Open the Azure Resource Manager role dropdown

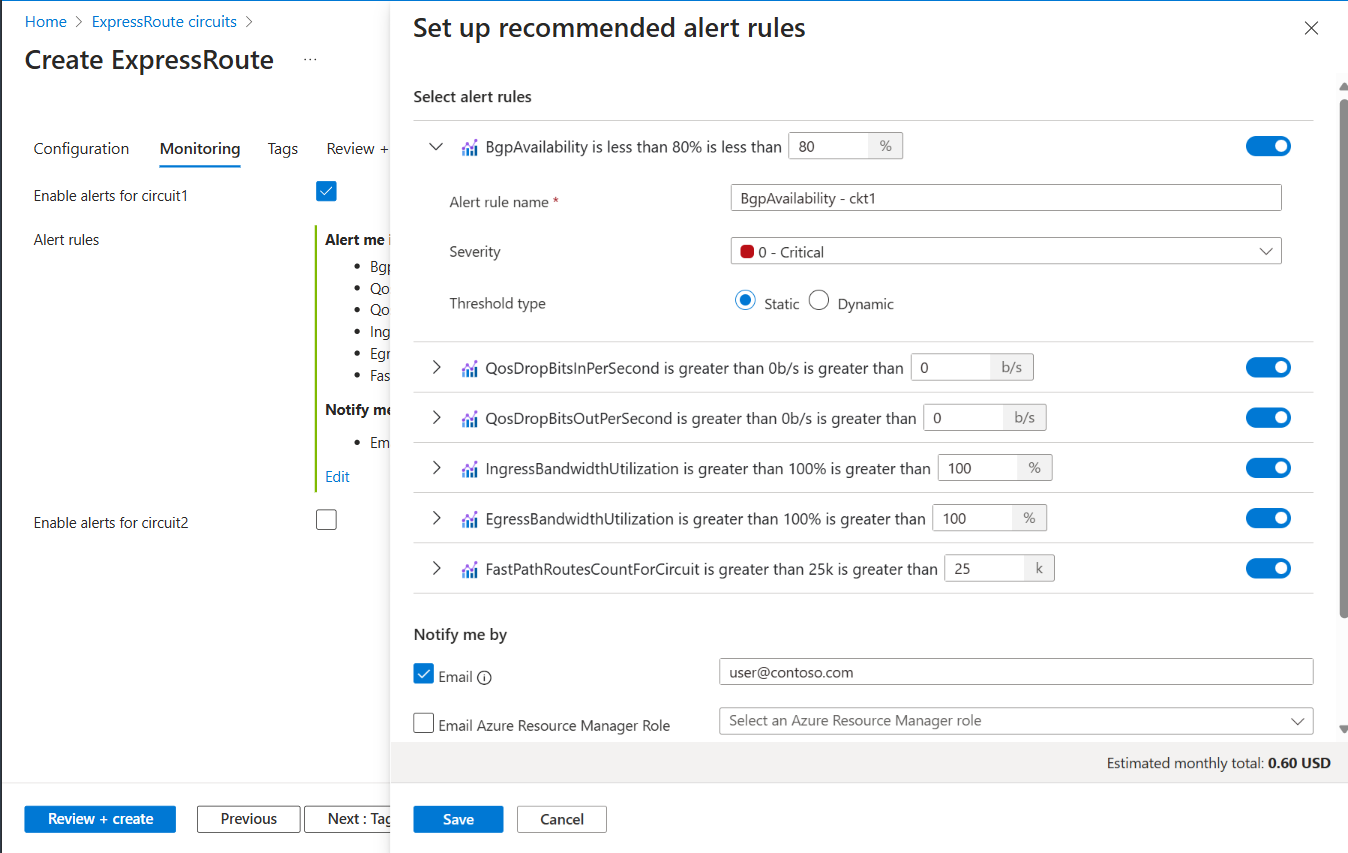(x=1016, y=720)
